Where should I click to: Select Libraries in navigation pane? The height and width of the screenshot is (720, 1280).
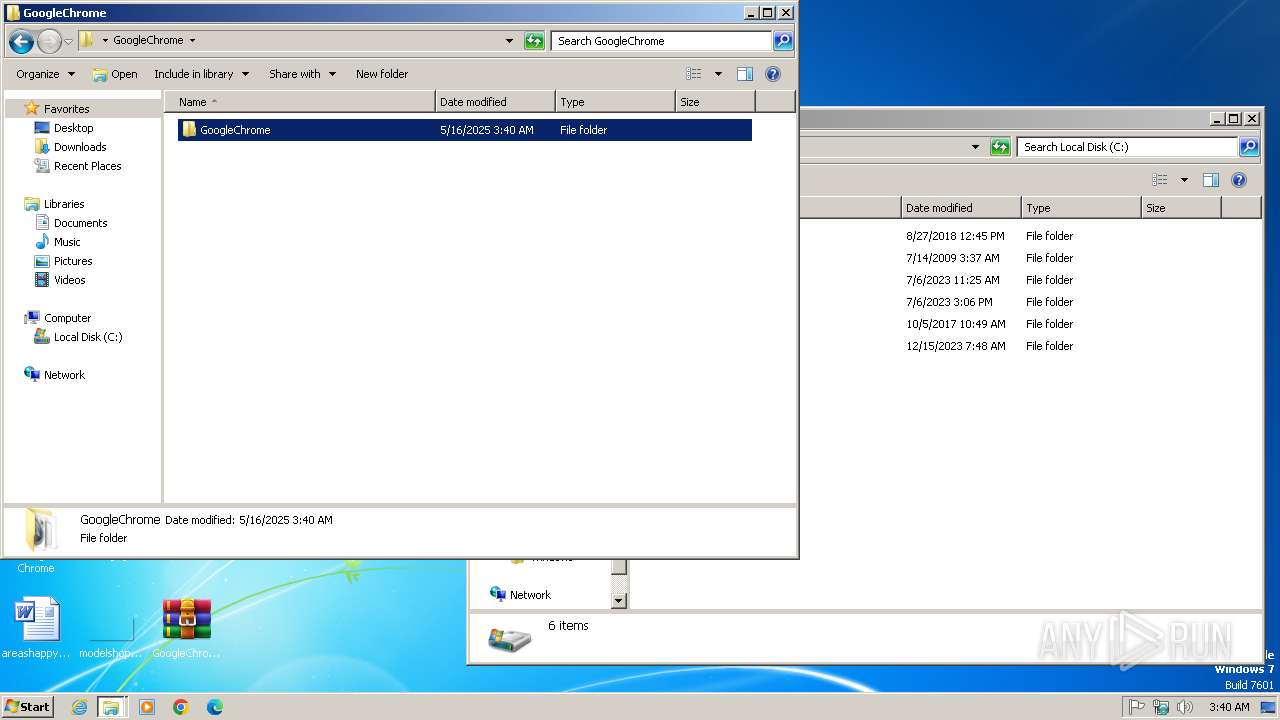coord(64,204)
